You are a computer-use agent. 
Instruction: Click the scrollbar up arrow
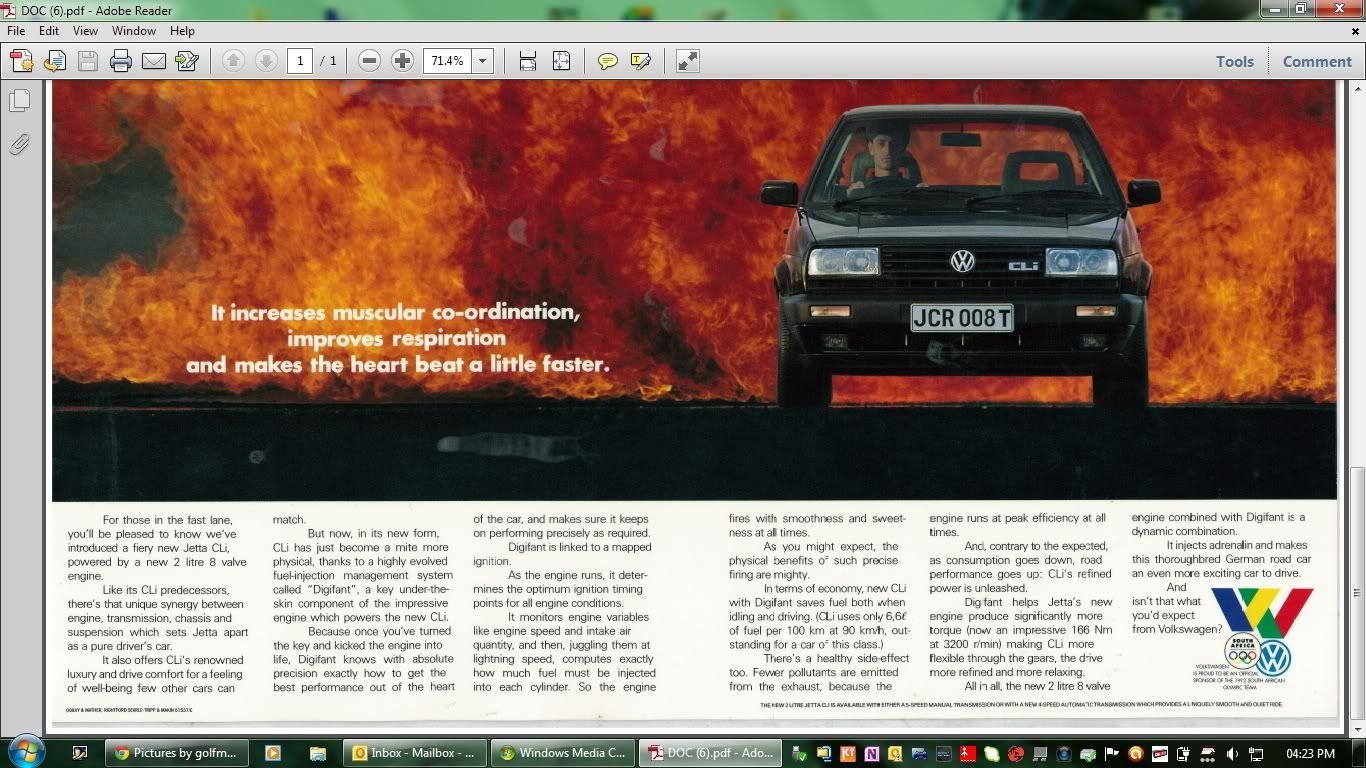click(x=1357, y=89)
